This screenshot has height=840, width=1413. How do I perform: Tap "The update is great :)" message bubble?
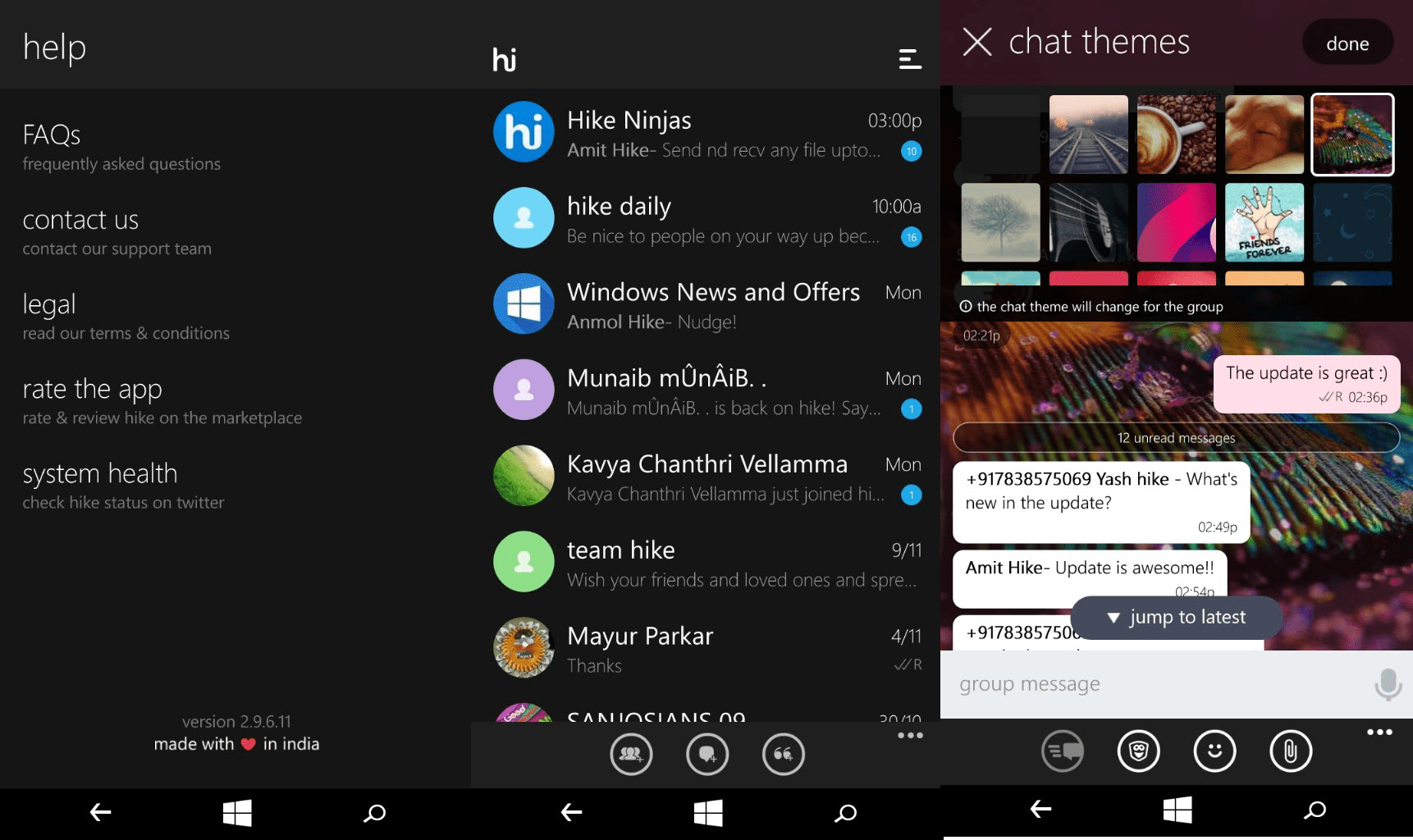pos(1306,384)
